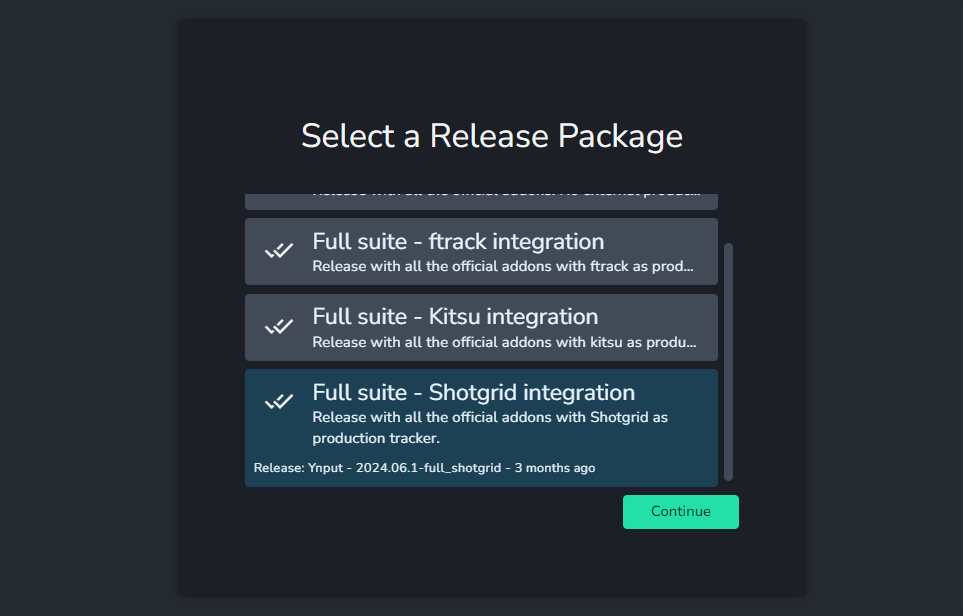The width and height of the screenshot is (963, 616).
Task: Click the release info line 'Ynput - 2024.06.1-full_shotgrid'
Action: point(424,468)
